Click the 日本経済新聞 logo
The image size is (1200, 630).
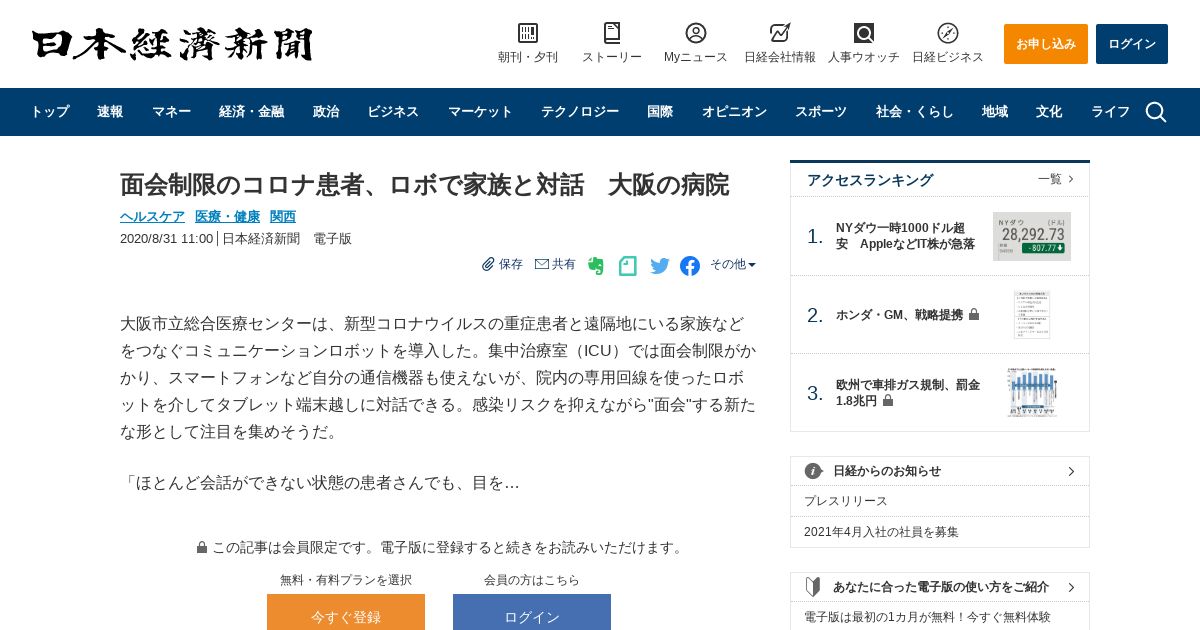coord(172,44)
